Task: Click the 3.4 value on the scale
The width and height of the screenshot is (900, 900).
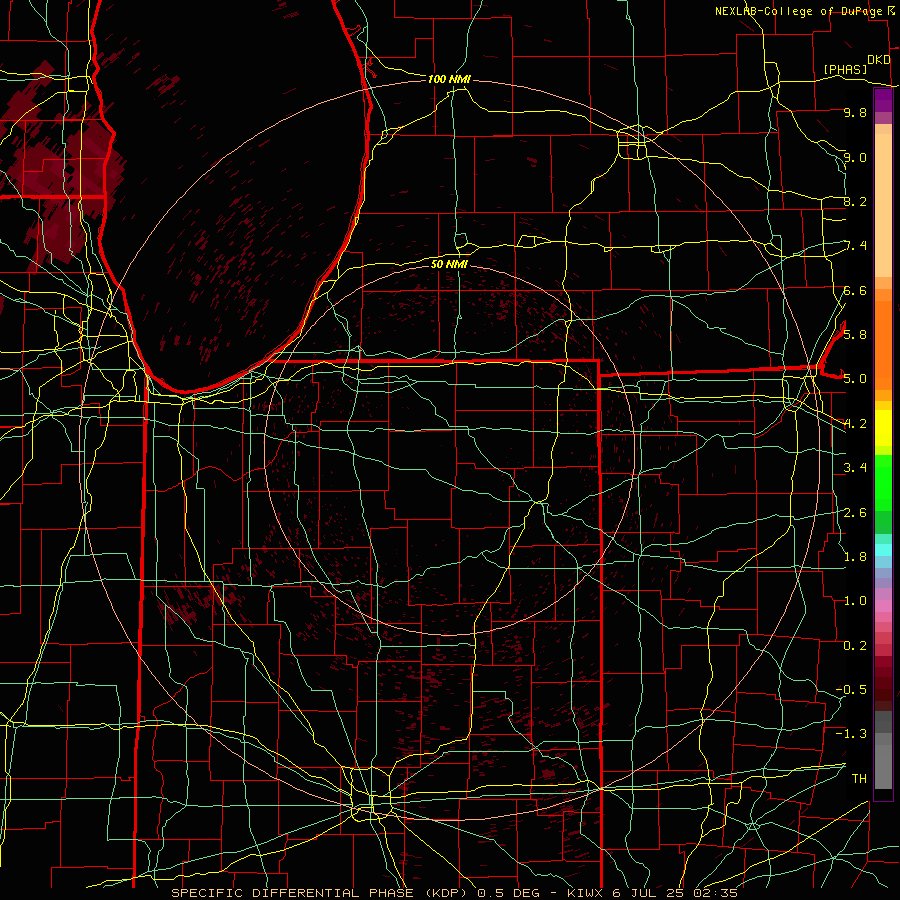Action: click(x=855, y=467)
